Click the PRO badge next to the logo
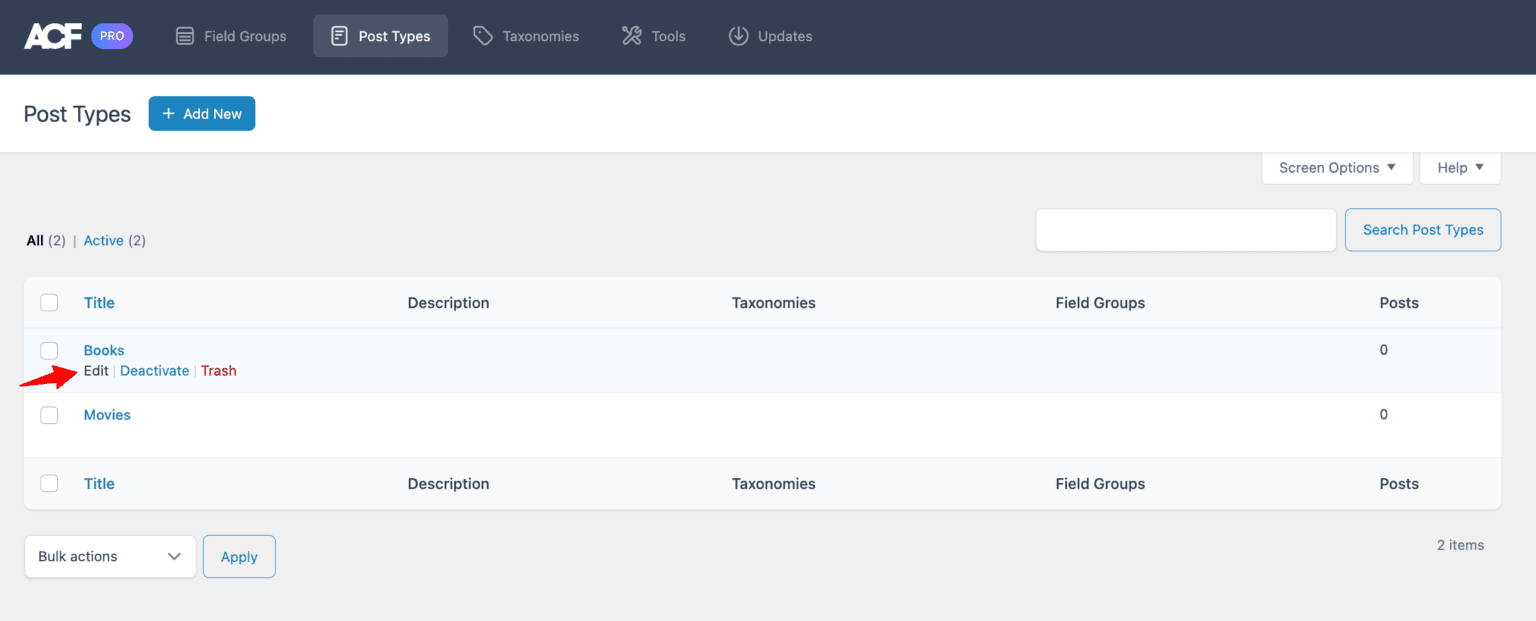Viewport: 1536px width, 621px height. tap(111, 35)
